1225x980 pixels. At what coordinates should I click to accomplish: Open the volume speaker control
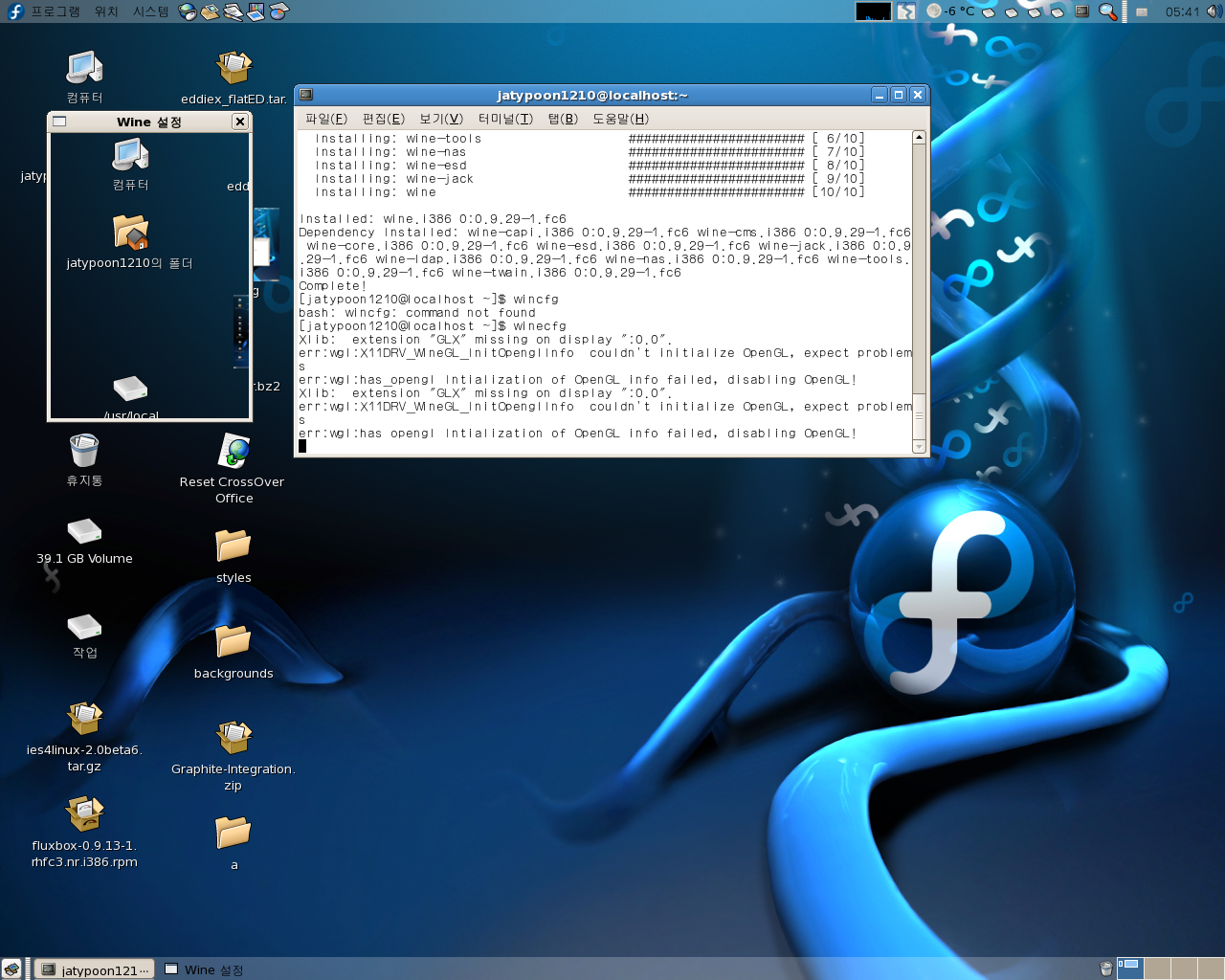coord(1214,11)
